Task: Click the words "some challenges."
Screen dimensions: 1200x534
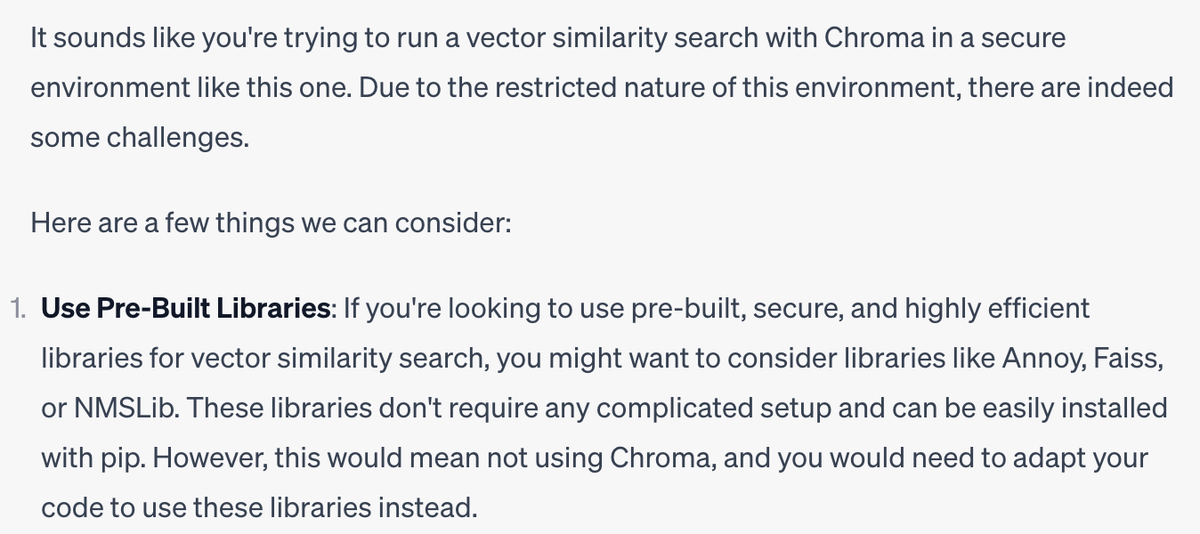Action: point(140,137)
